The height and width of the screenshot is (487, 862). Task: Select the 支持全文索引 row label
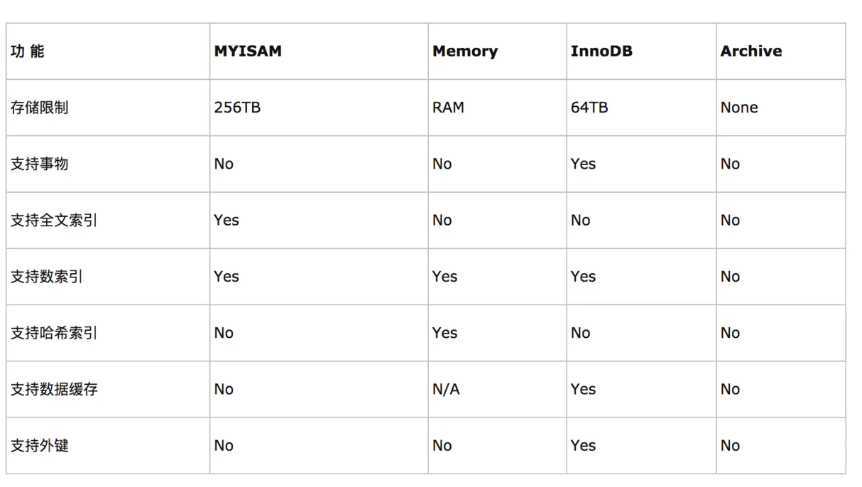(x=54, y=220)
